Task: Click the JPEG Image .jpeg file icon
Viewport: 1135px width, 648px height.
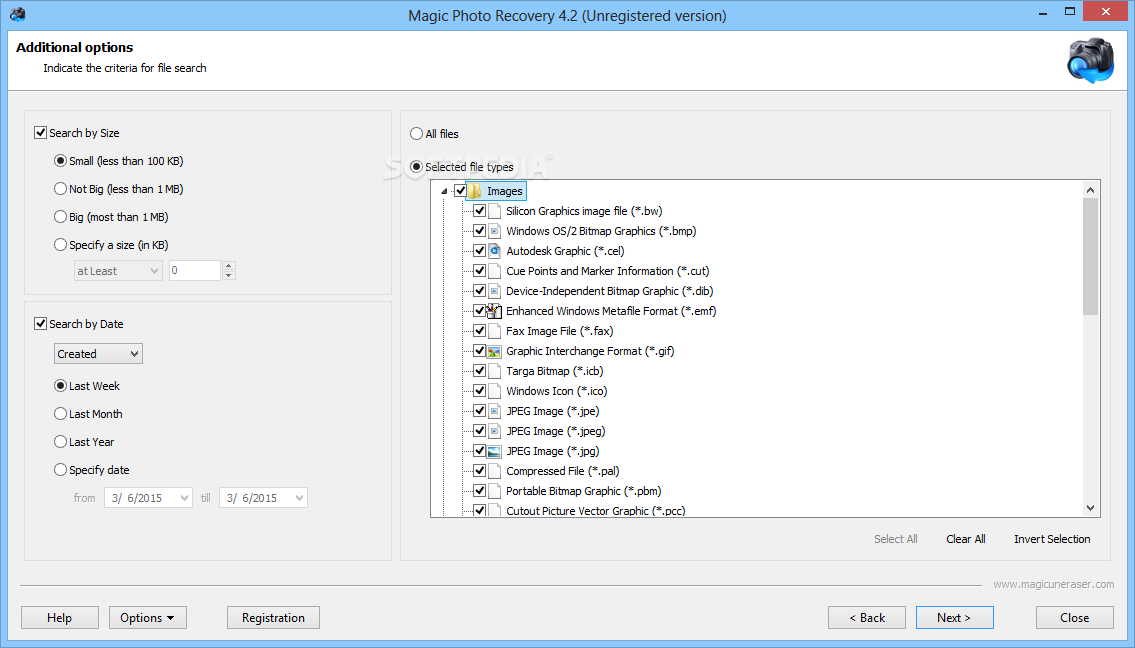Action: click(x=494, y=431)
